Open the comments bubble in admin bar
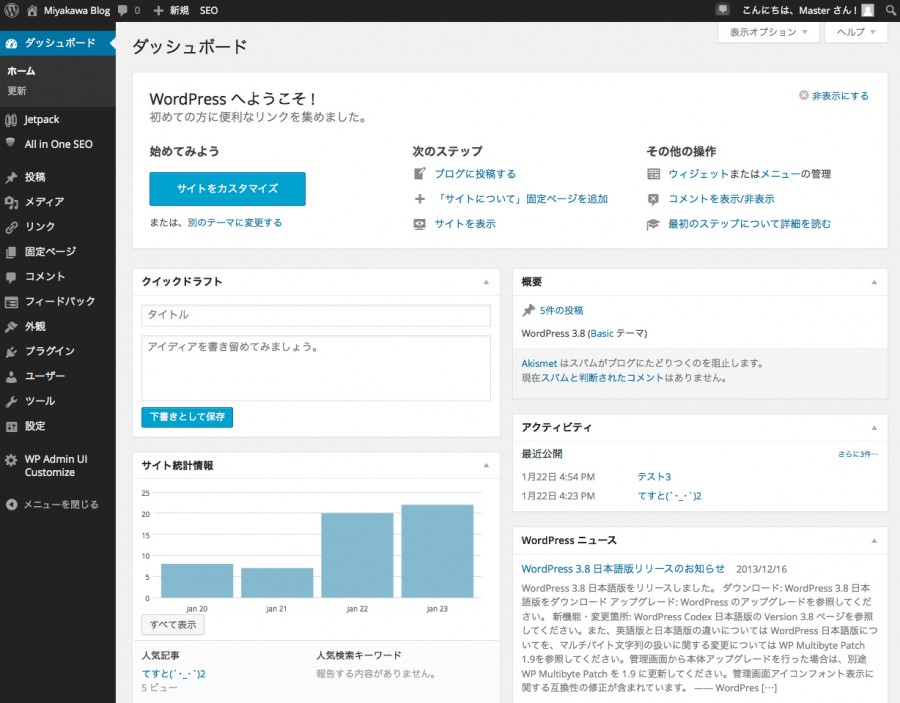 click(x=123, y=10)
